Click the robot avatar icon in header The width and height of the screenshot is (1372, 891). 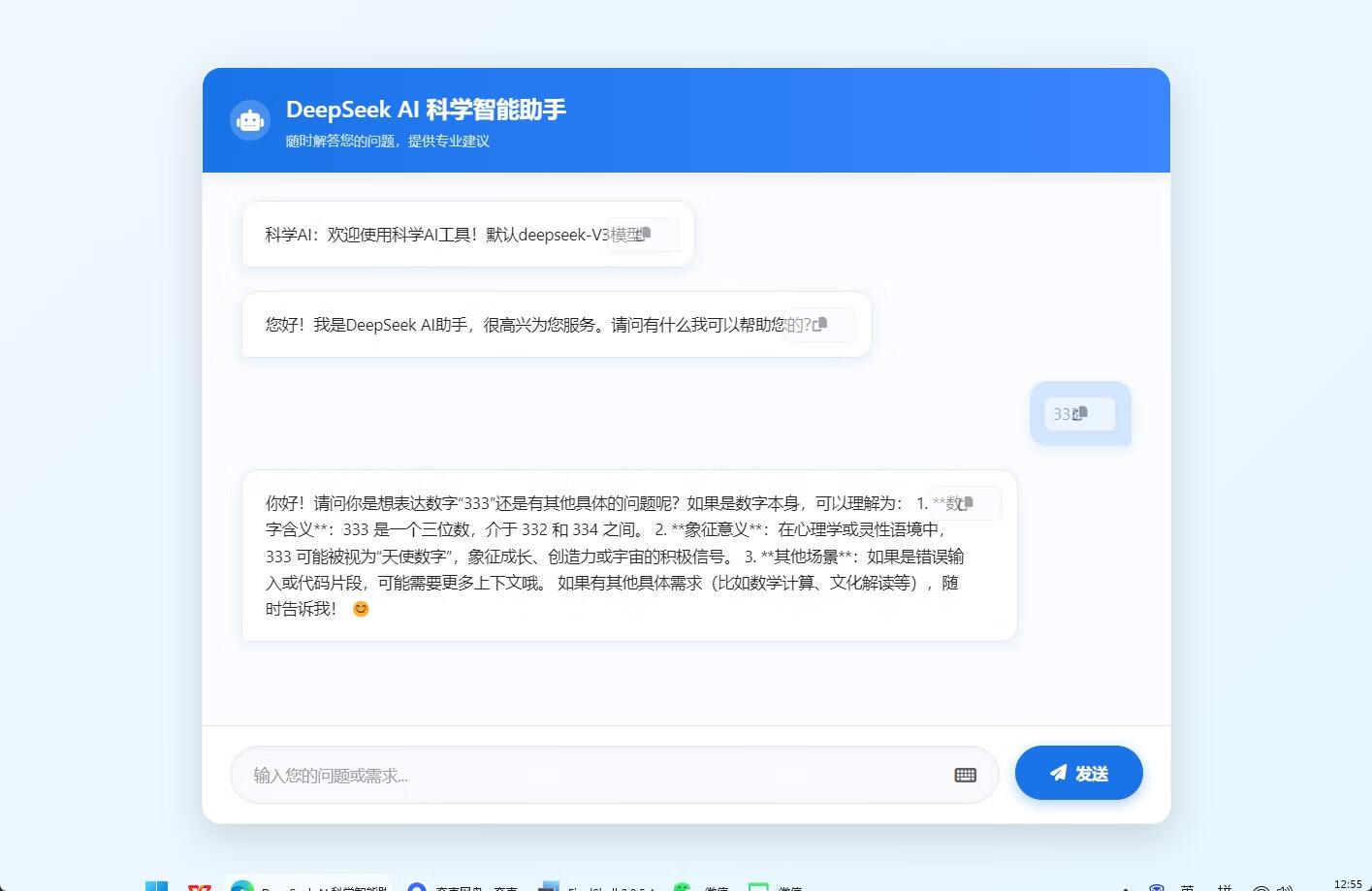pyautogui.click(x=250, y=121)
